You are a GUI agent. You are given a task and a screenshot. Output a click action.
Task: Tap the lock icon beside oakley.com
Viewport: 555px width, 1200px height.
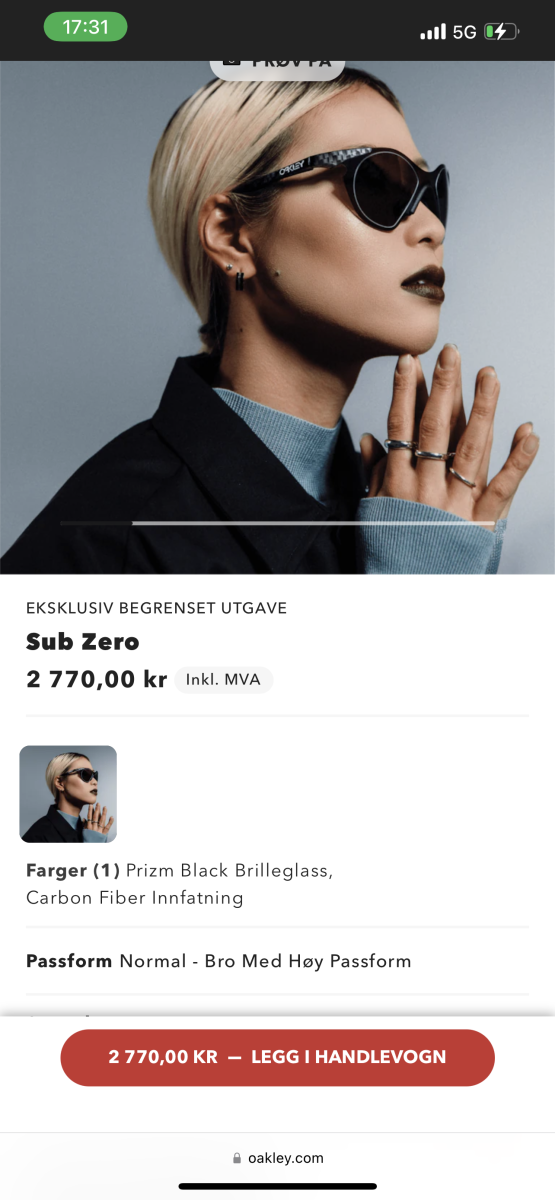click(237, 1159)
